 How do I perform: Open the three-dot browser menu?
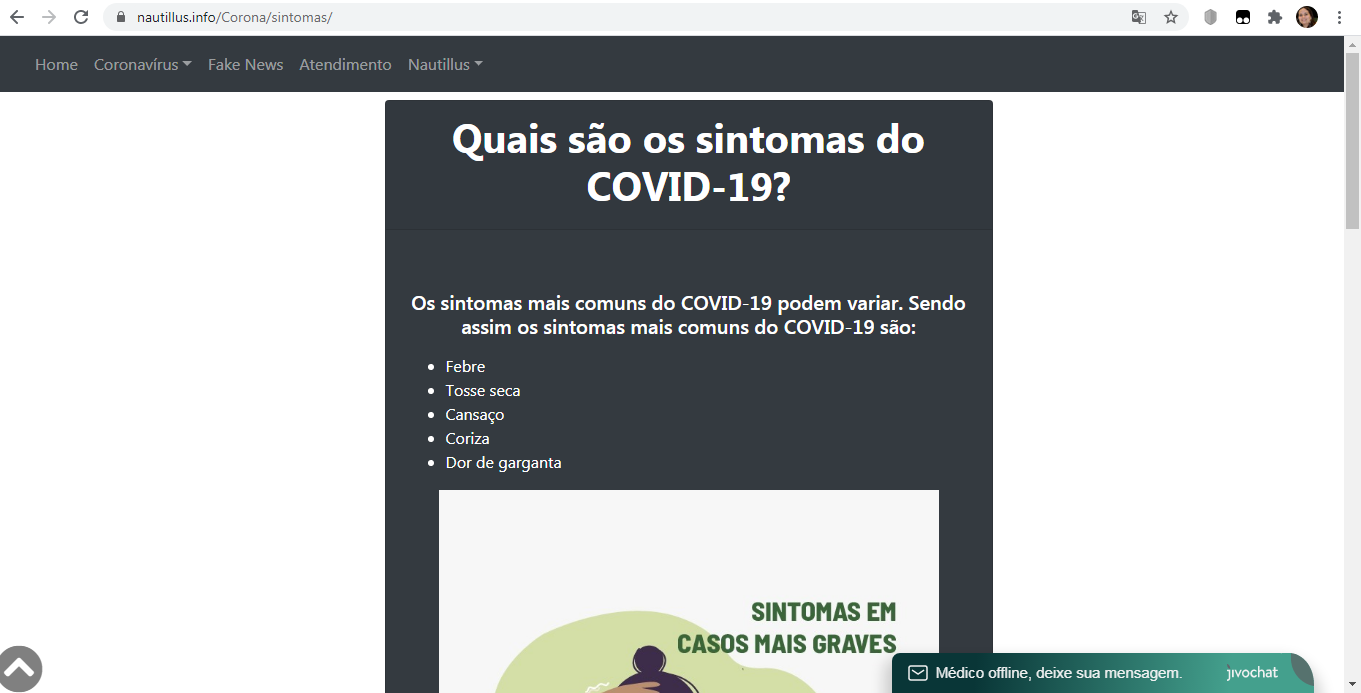click(x=1339, y=17)
